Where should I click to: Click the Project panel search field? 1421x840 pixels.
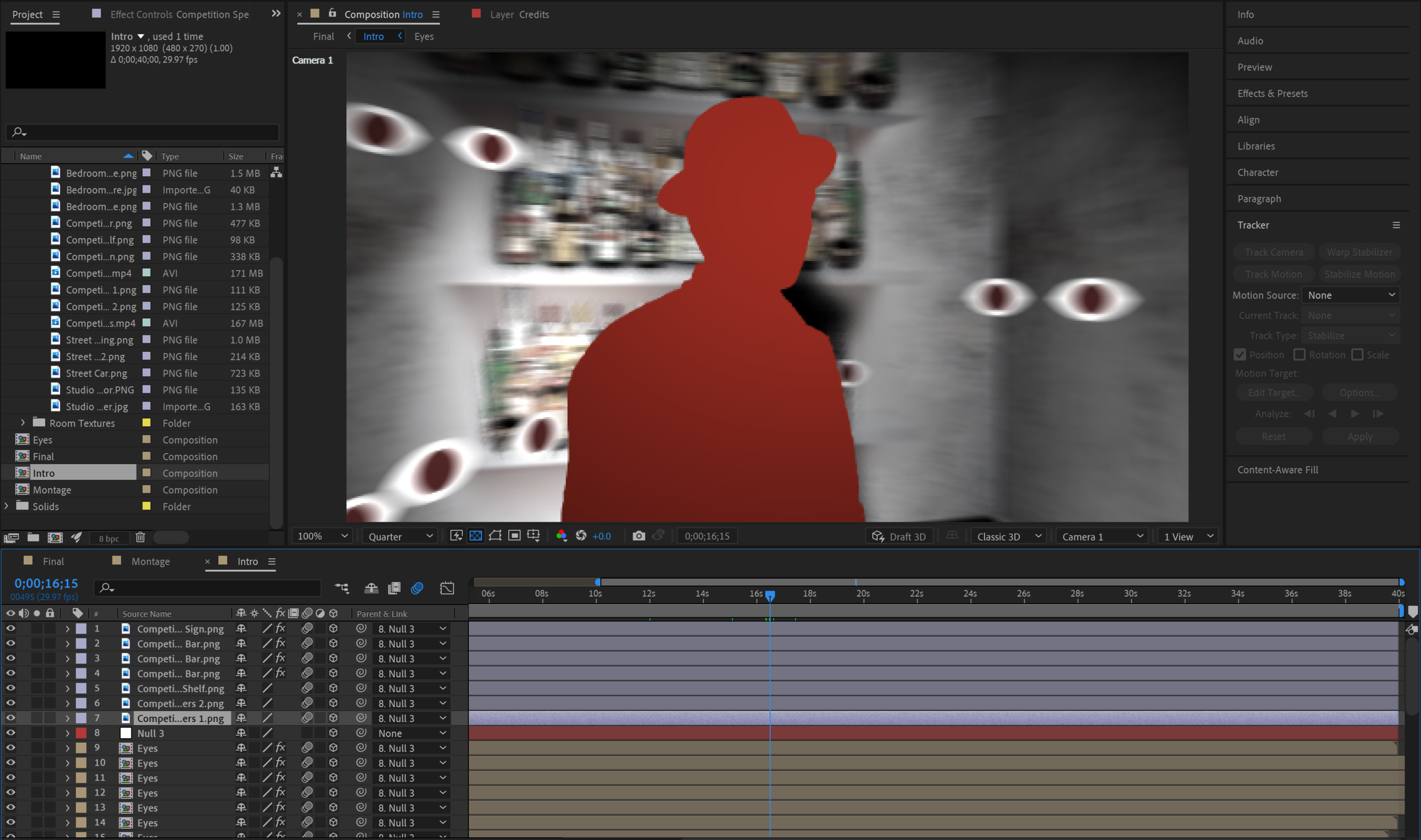[142, 132]
